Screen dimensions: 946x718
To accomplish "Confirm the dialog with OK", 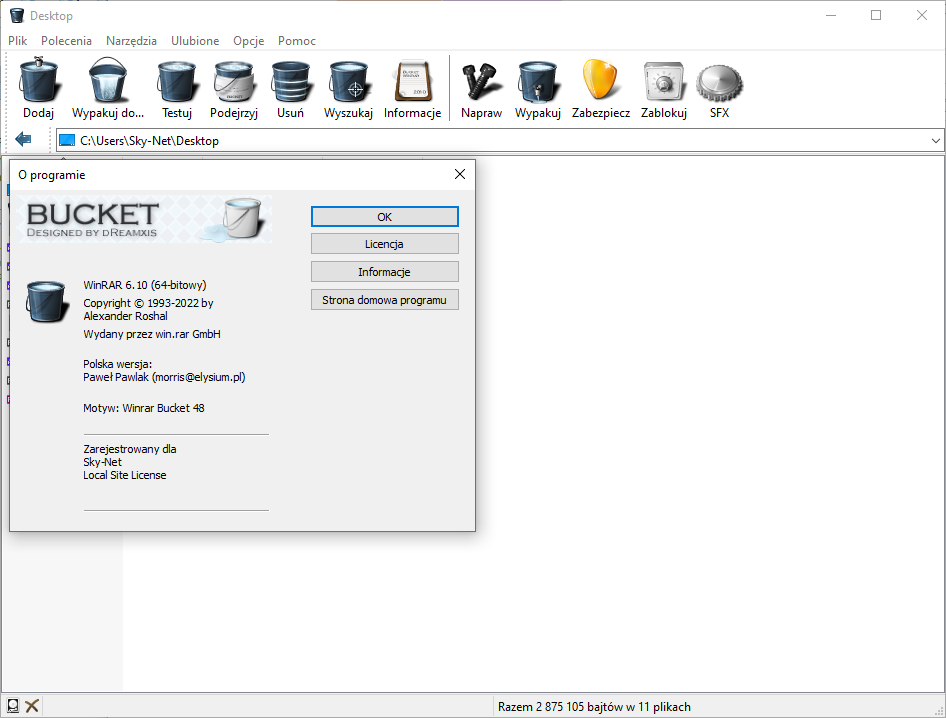I will coord(385,217).
